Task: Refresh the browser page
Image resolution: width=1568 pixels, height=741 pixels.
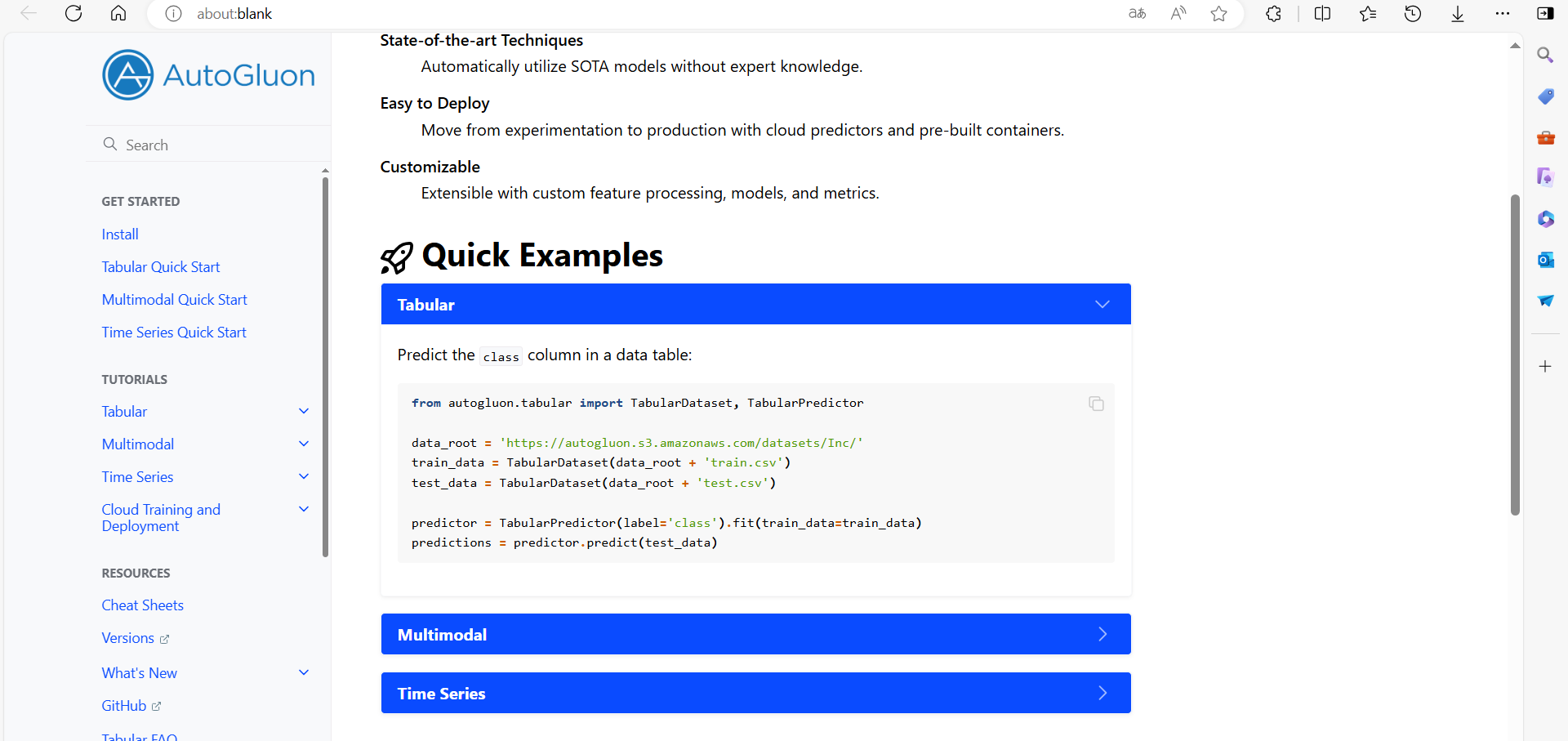Action: click(73, 14)
